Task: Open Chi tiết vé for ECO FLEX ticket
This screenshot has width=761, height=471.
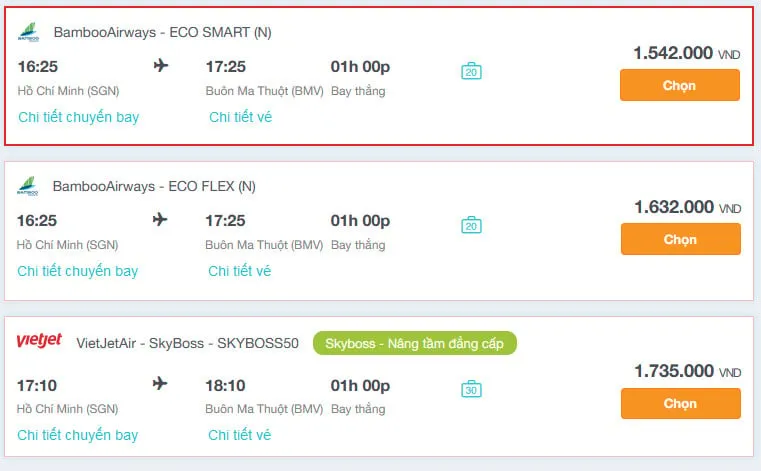Action: (239, 271)
